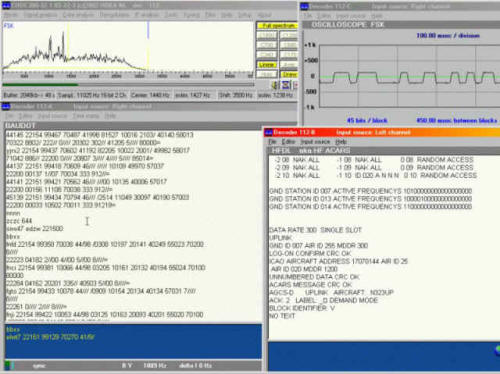Open the main analyzer window's system icon
Image resolution: width=500 pixels, height=374 pixels.
(6, 5)
